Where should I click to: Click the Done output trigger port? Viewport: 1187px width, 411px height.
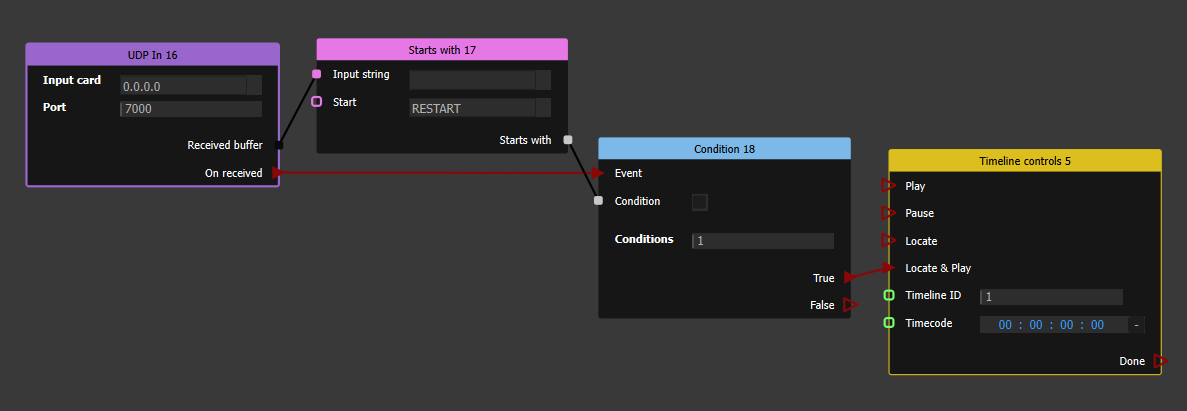point(1159,361)
